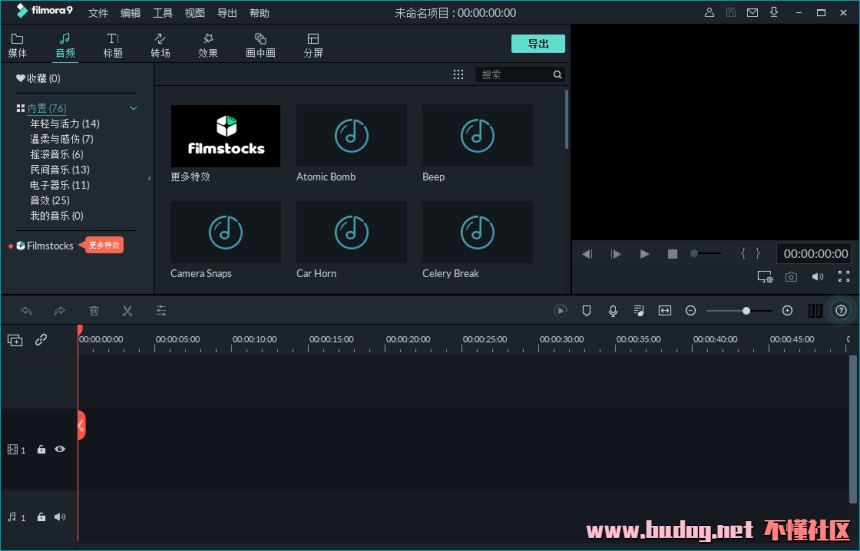Click the snapshot camera icon under the preview

click(x=791, y=277)
